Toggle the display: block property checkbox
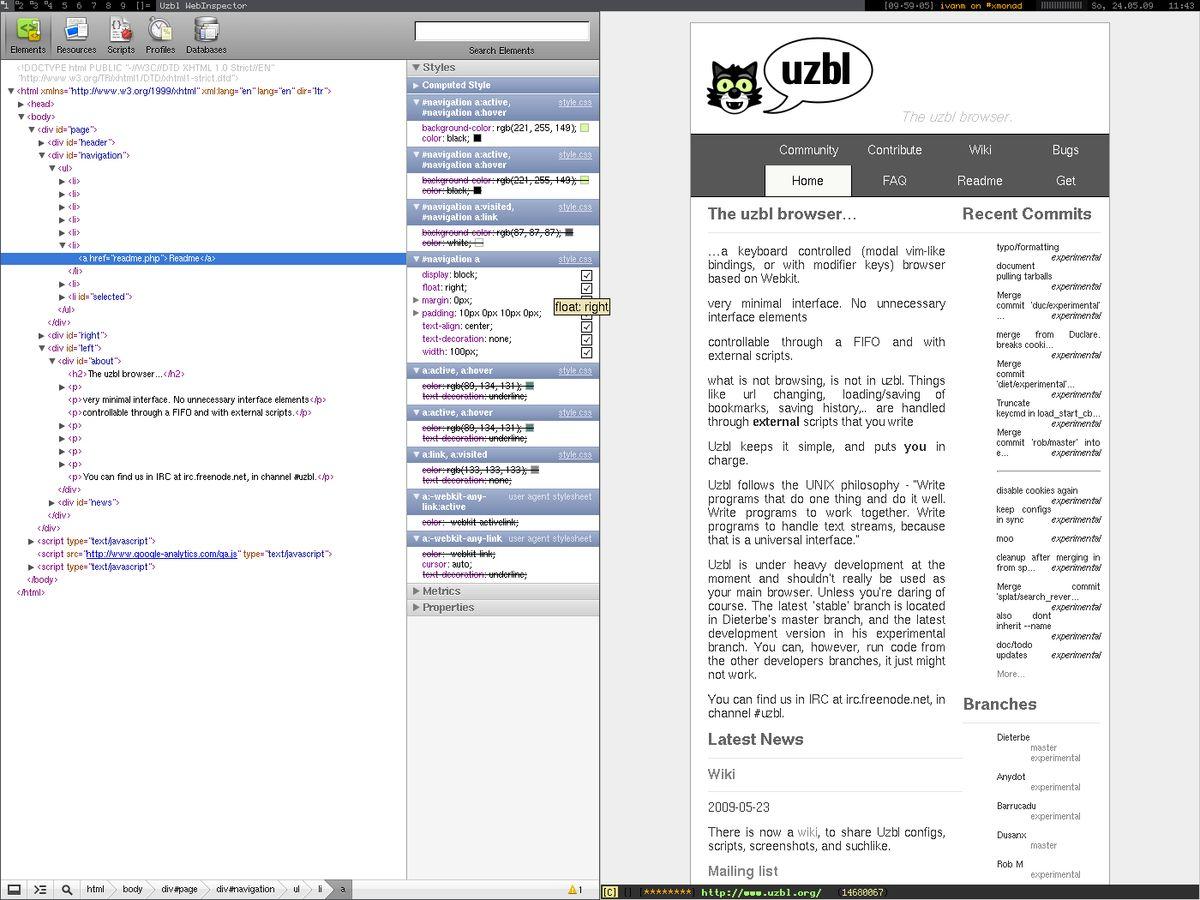 click(x=587, y=275)
